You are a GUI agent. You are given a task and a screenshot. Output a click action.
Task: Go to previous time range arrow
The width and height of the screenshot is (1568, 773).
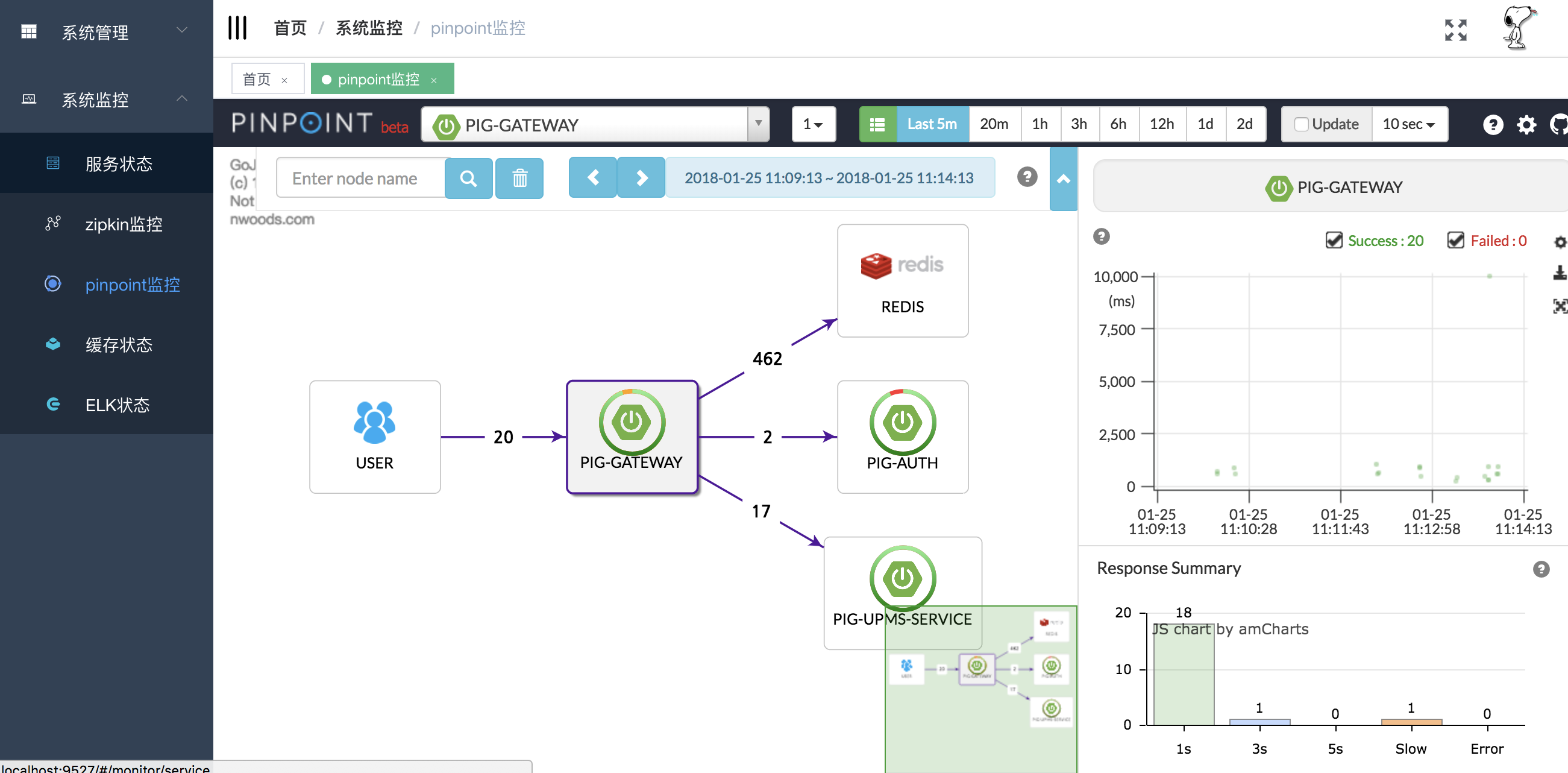(x=592, y=177)
